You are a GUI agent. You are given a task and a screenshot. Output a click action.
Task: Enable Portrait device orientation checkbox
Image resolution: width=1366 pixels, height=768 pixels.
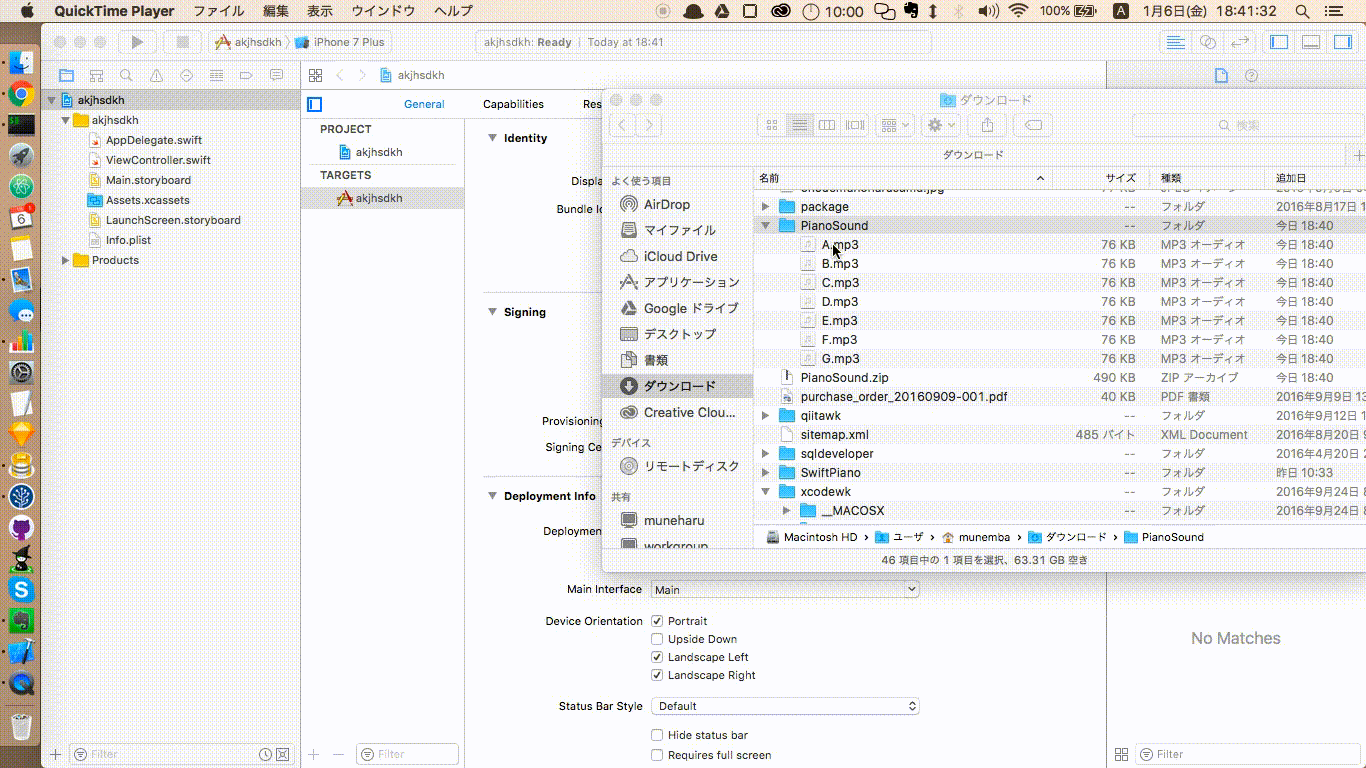(657, 621)
